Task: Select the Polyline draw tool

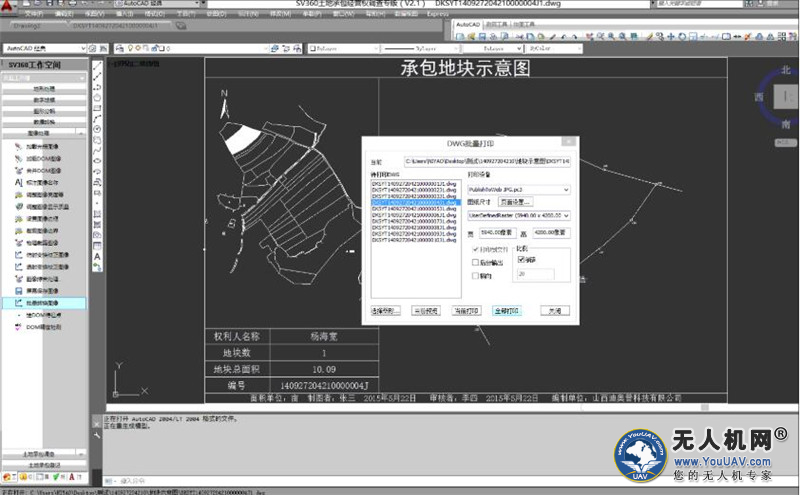Action: (x=97, y=86)
